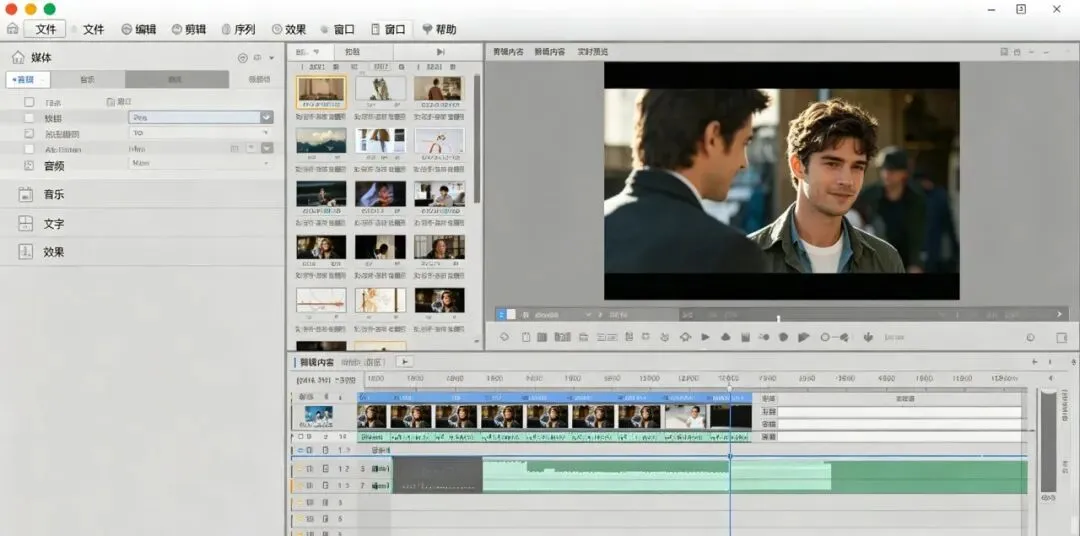Open the dropdown chevron in the preview scrubber bar
Viewport: 1080px width, 536px height.
tap(588, 314)
